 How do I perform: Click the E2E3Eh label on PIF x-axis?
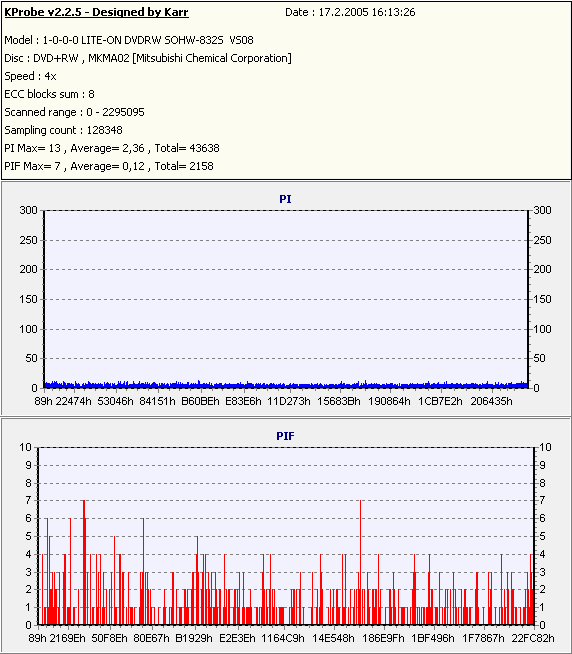237,638
